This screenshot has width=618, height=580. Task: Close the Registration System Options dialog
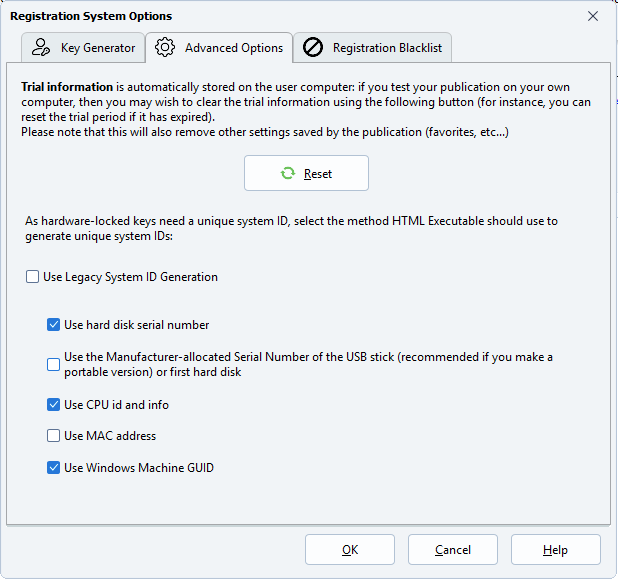coord(593,16)
